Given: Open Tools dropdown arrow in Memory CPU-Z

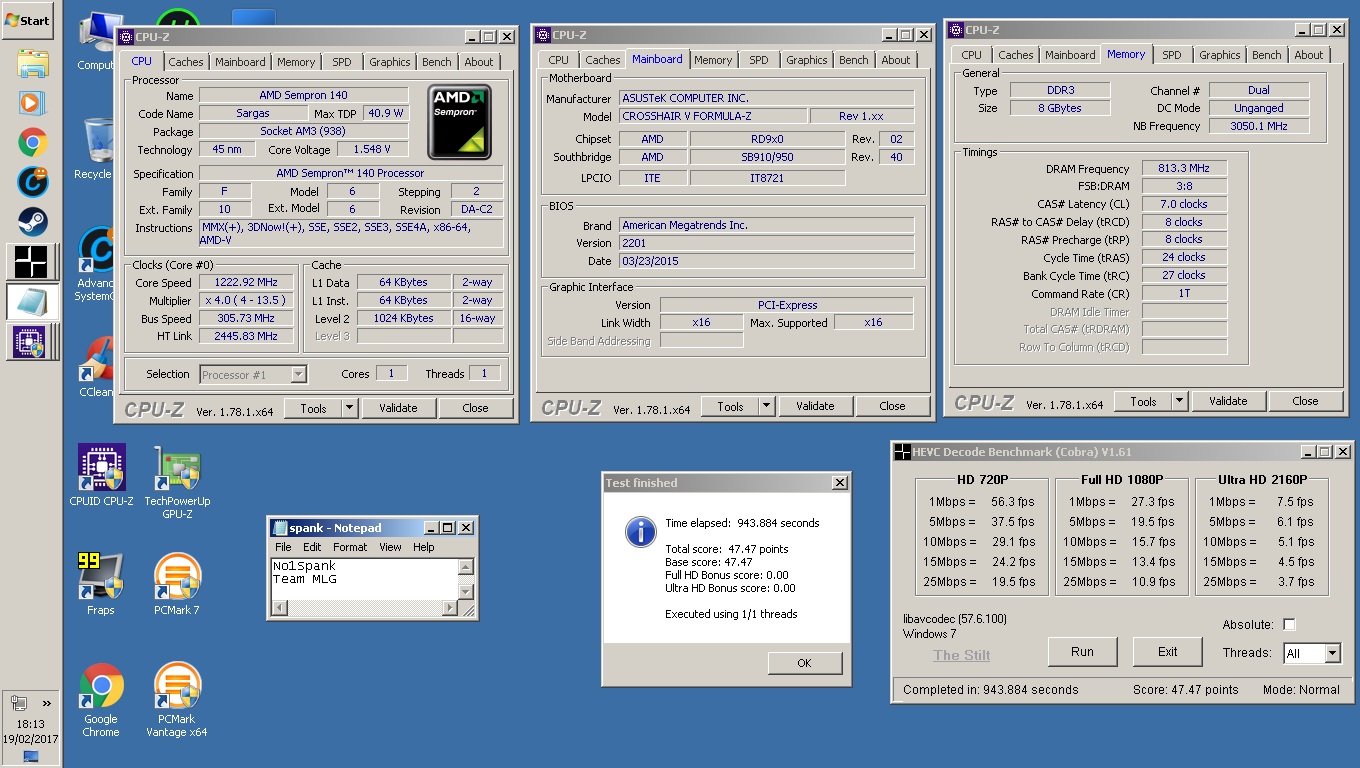Looking at the screenshot, I should [x=1179, y=401].
